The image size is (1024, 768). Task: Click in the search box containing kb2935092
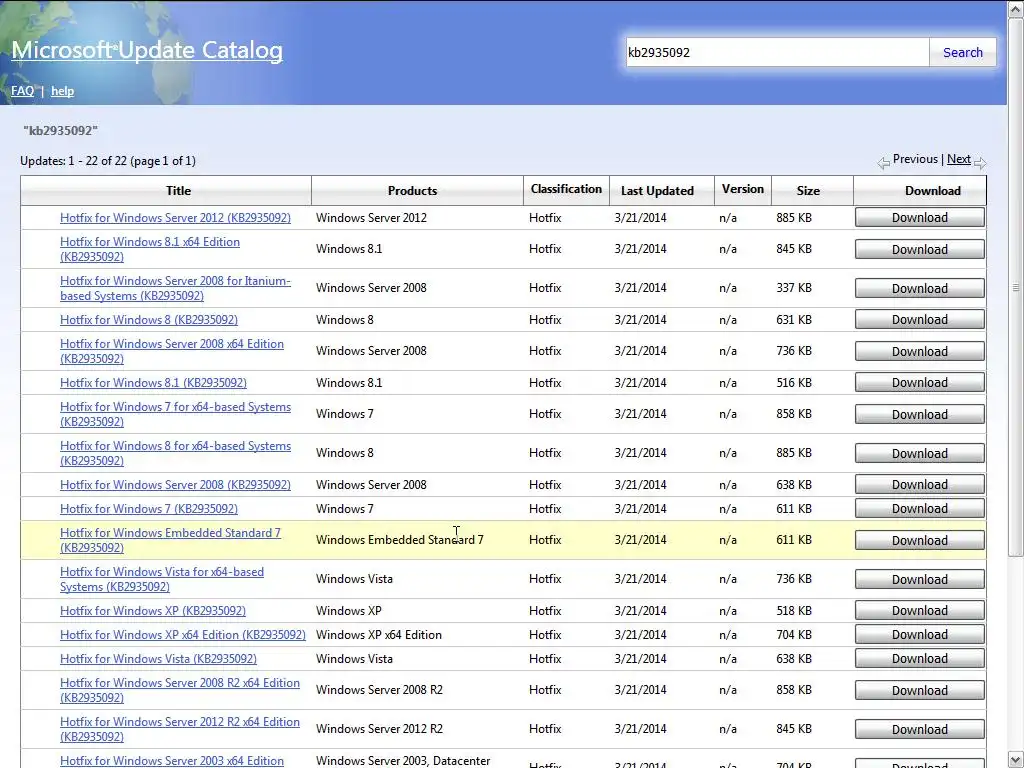click(x=777, y=52)
